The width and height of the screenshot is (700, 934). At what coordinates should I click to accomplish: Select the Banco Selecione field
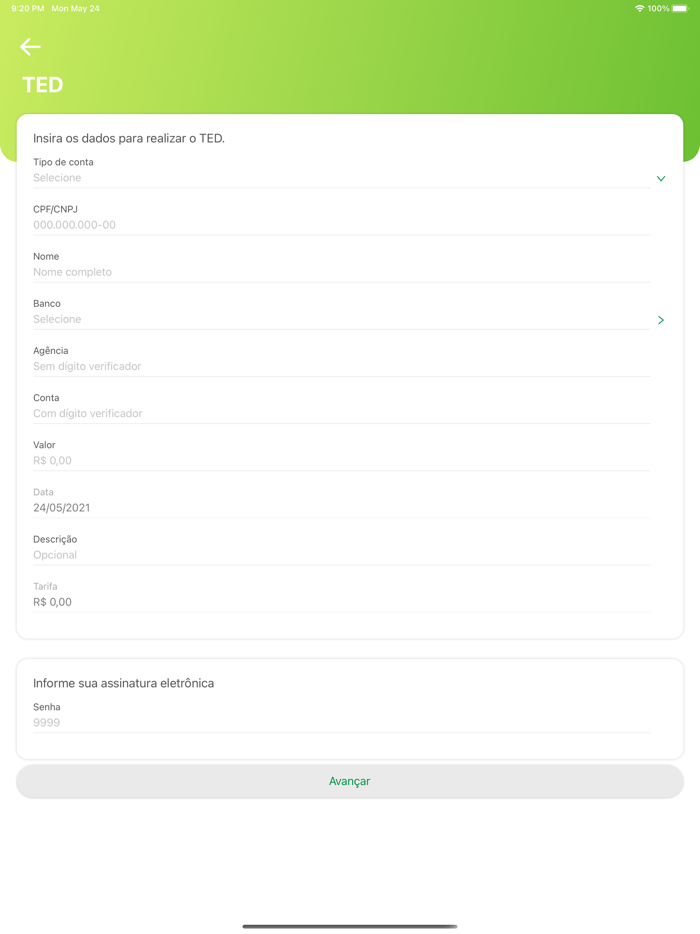pos(340,319)
